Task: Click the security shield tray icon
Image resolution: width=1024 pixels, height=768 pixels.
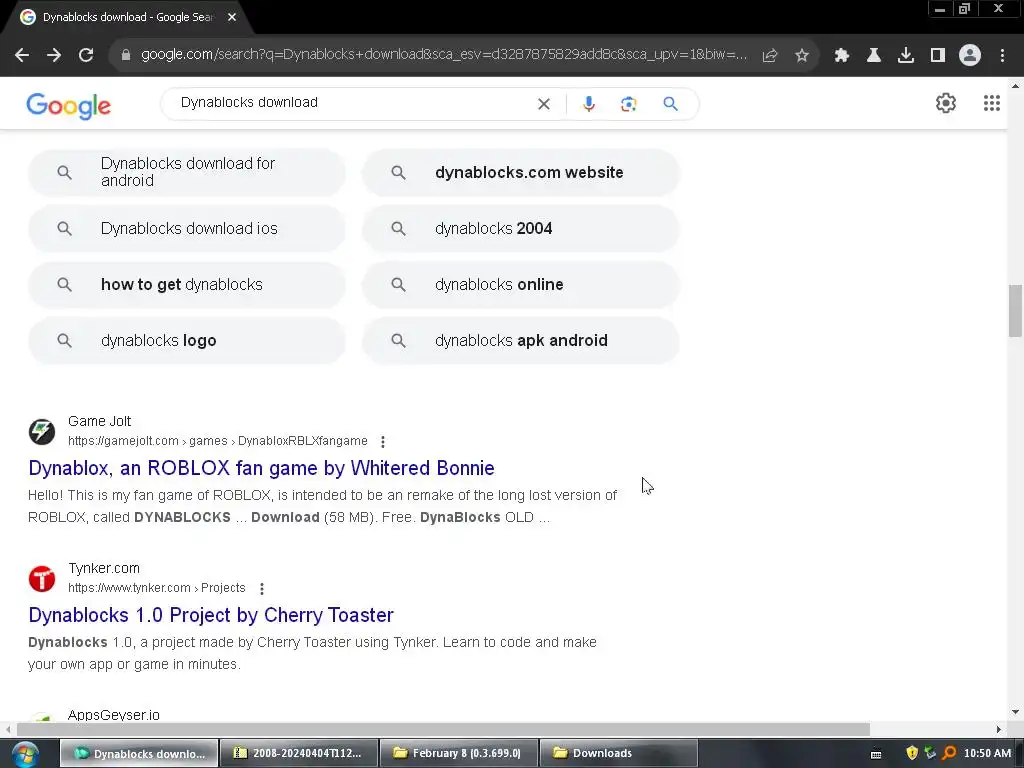Action: pyautogui.click(x=912, y=753)
